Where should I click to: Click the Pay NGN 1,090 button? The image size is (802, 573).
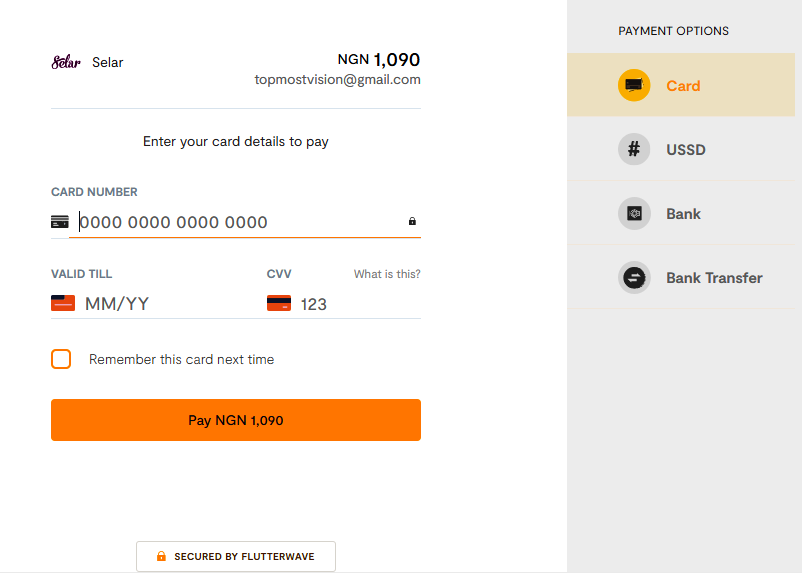tap(236, 420)
